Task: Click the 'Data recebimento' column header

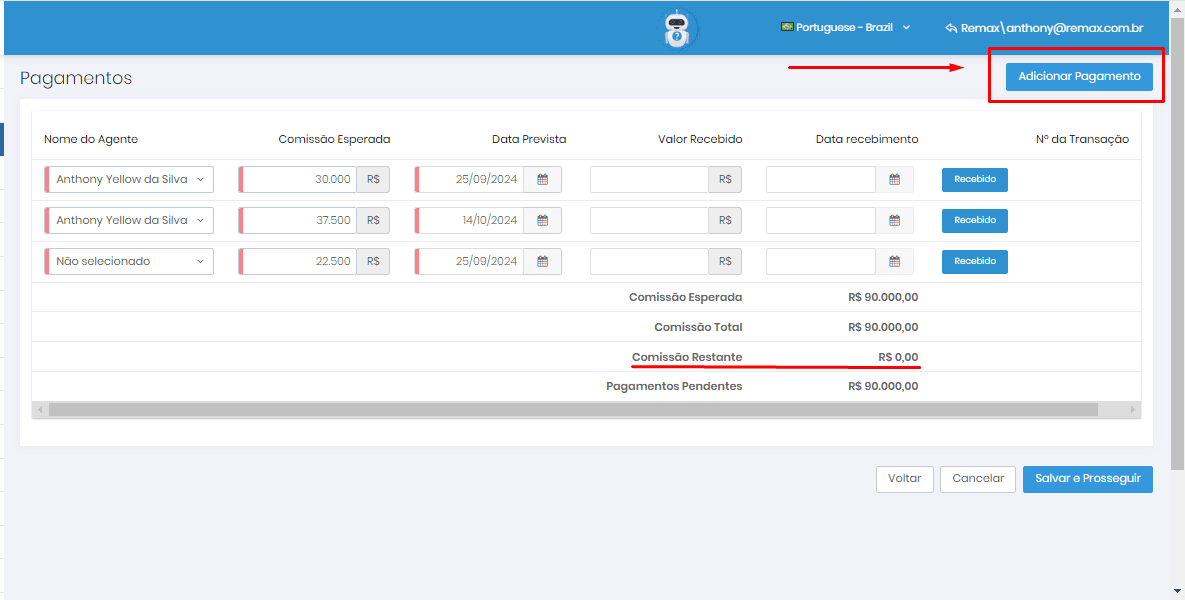Action: [x=867, y=139]
